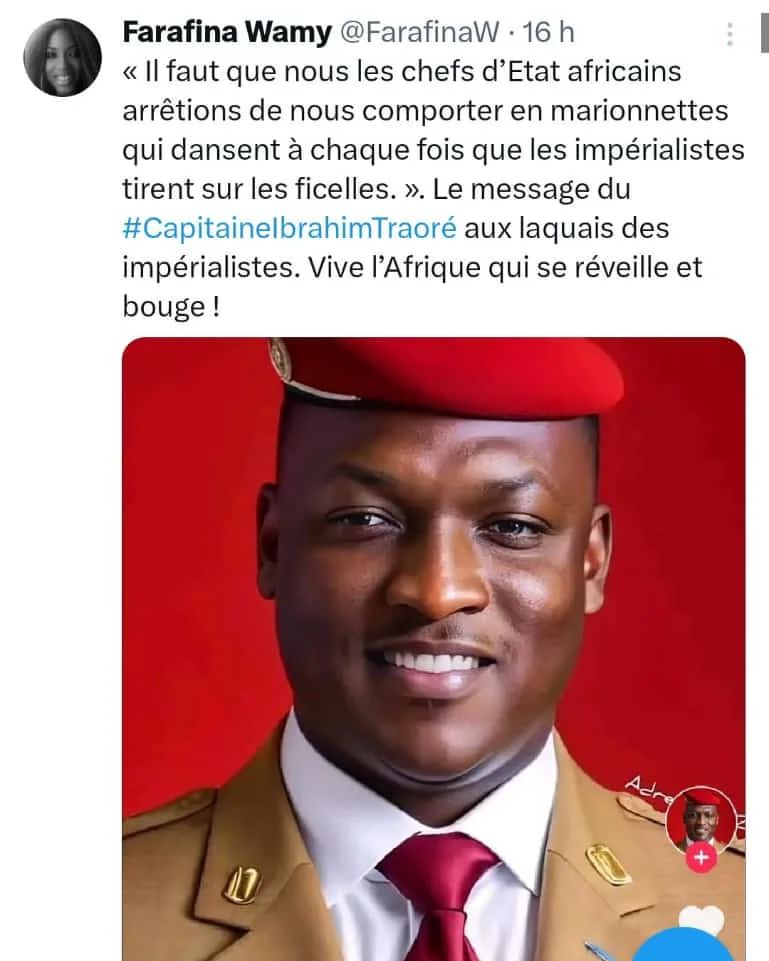Viewport: 769px width, 961px height.
Task: Click the 'Vive l'Afrique' sentence in tweet
Action: [412, 286]
